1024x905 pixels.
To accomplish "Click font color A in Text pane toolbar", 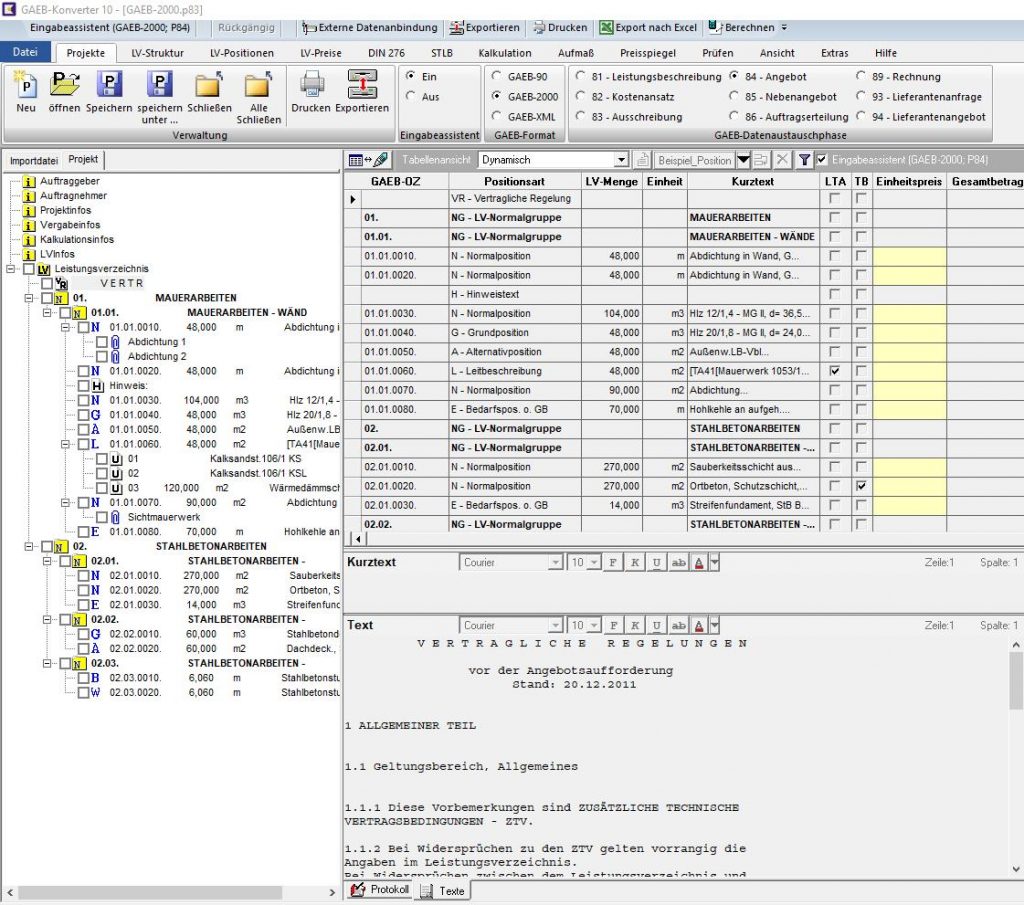I will point(699,626).
